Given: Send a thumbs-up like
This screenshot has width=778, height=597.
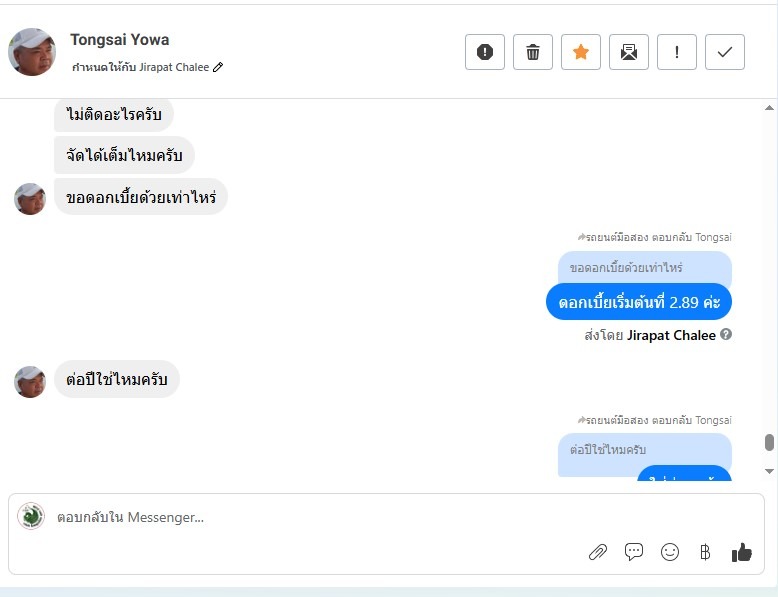Looking at the screenshot, I should click(x=742, y=552).
